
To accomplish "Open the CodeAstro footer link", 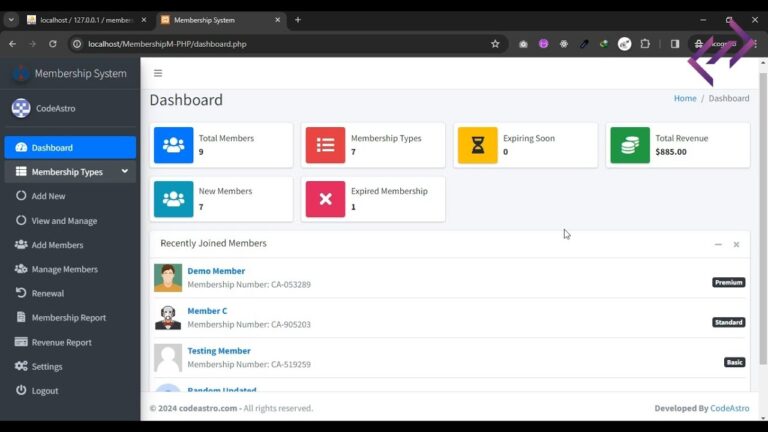I will (729, 408).
